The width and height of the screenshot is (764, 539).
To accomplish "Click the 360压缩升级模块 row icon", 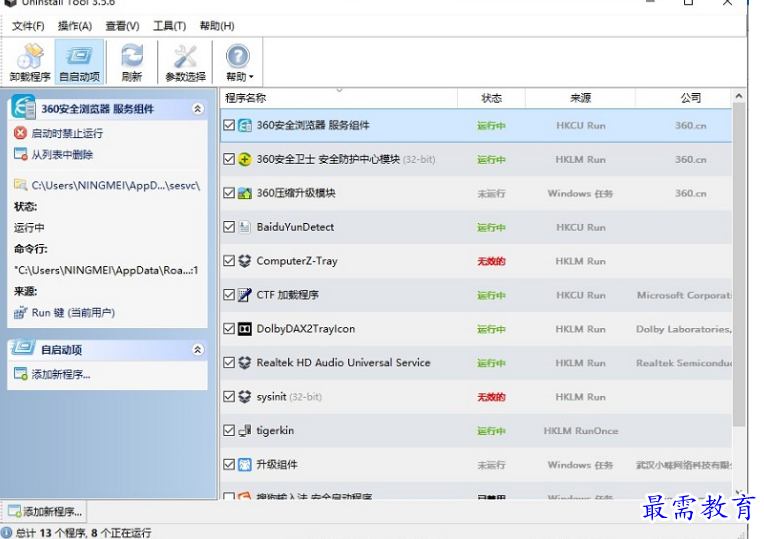I will click(245, 193).
